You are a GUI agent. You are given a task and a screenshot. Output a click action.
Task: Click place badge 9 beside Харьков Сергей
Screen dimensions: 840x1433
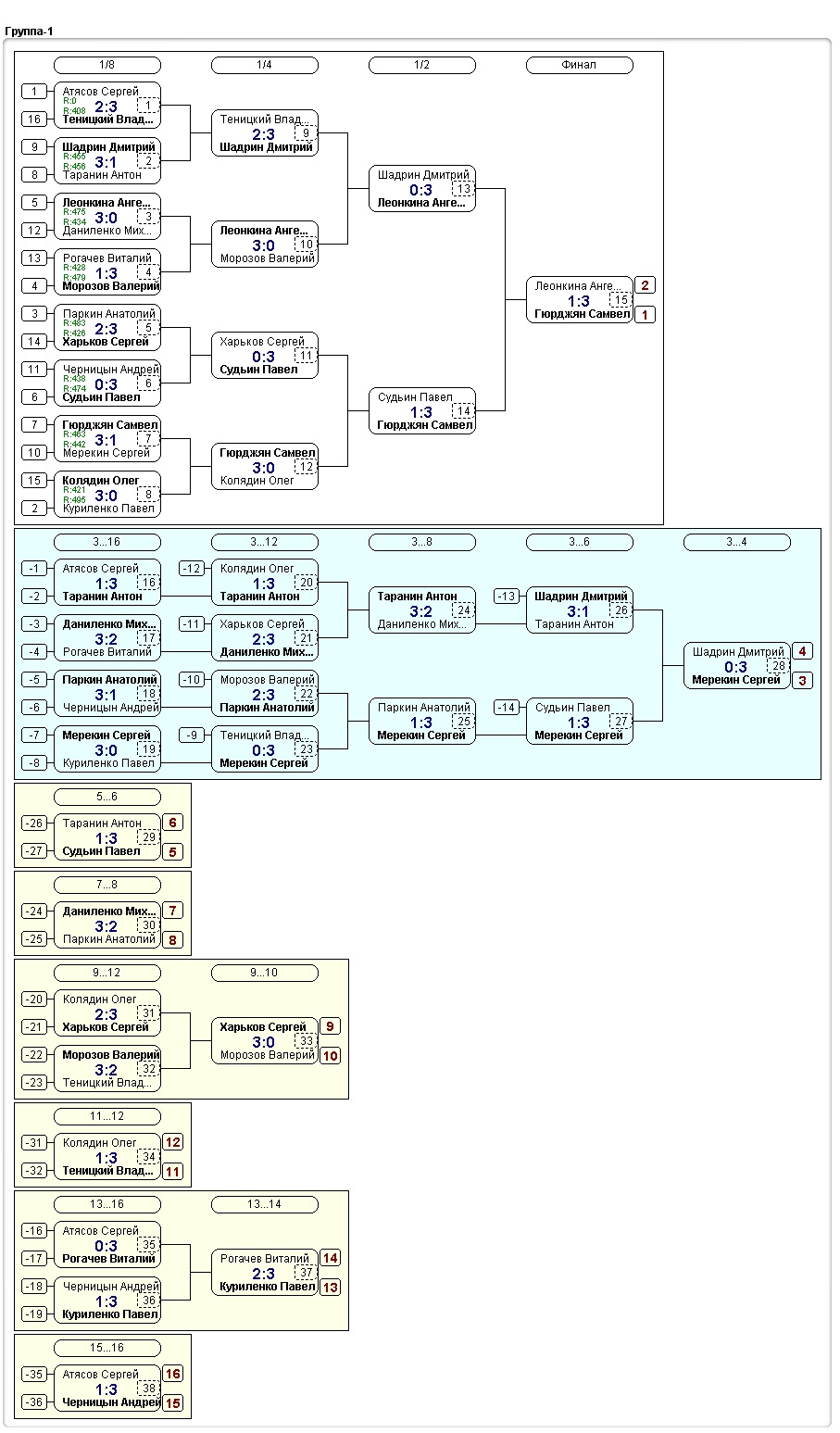point(330,1027)
